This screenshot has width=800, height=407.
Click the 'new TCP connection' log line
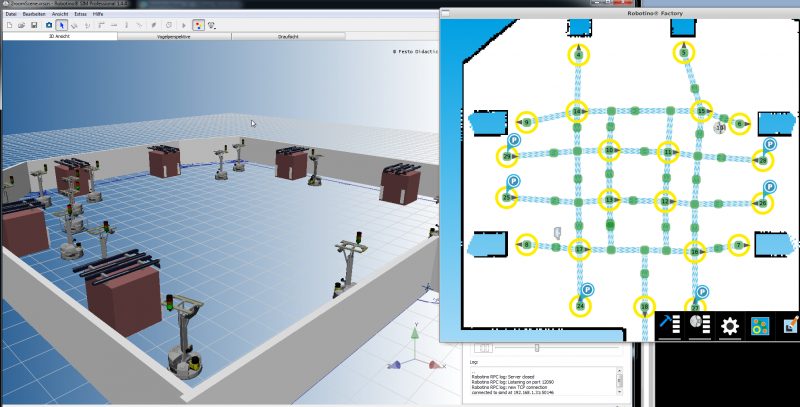coord(510,387)
